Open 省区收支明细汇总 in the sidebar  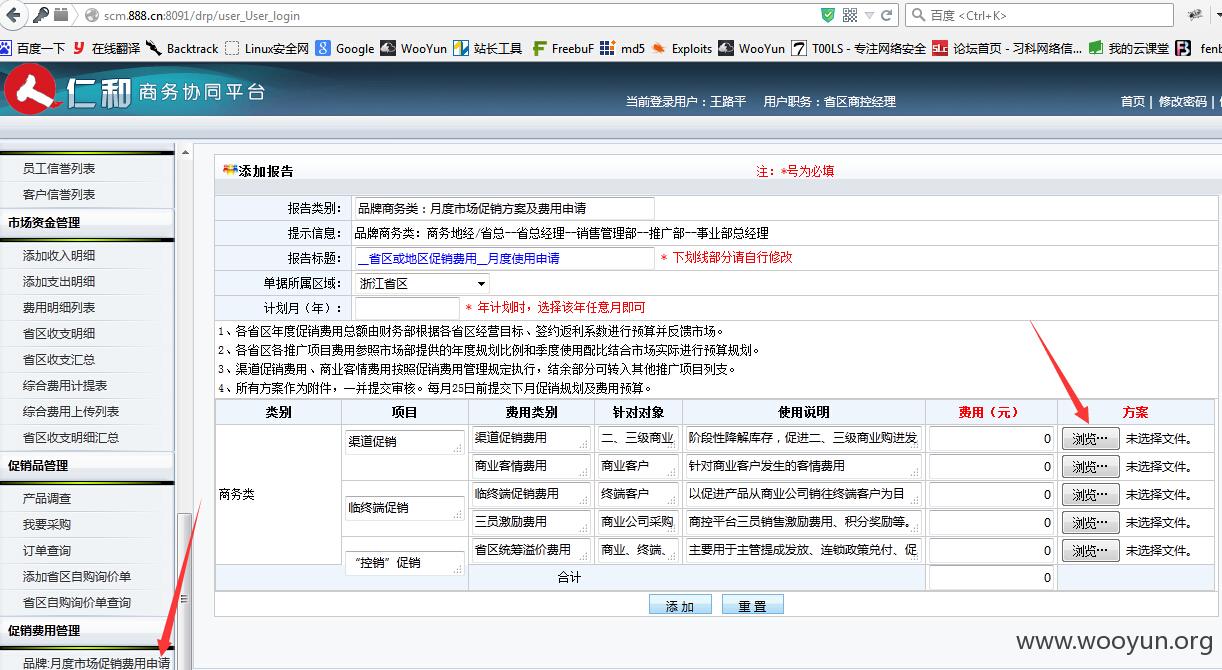tap(71, 438)
